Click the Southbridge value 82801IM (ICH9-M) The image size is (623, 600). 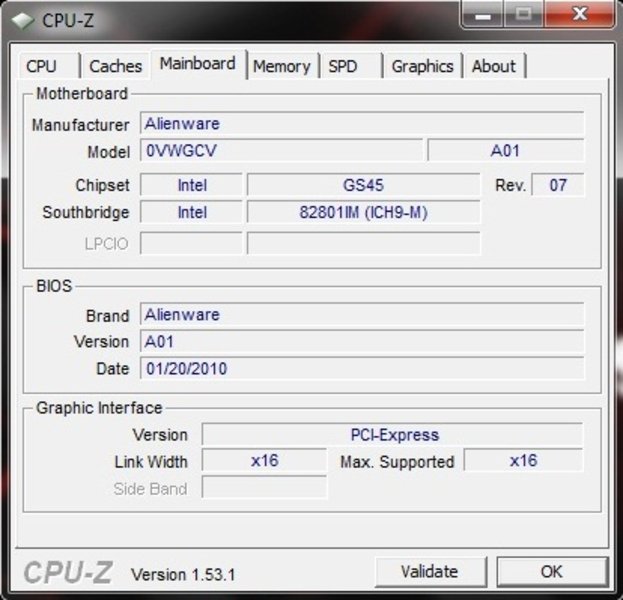[x=363, y=212]
